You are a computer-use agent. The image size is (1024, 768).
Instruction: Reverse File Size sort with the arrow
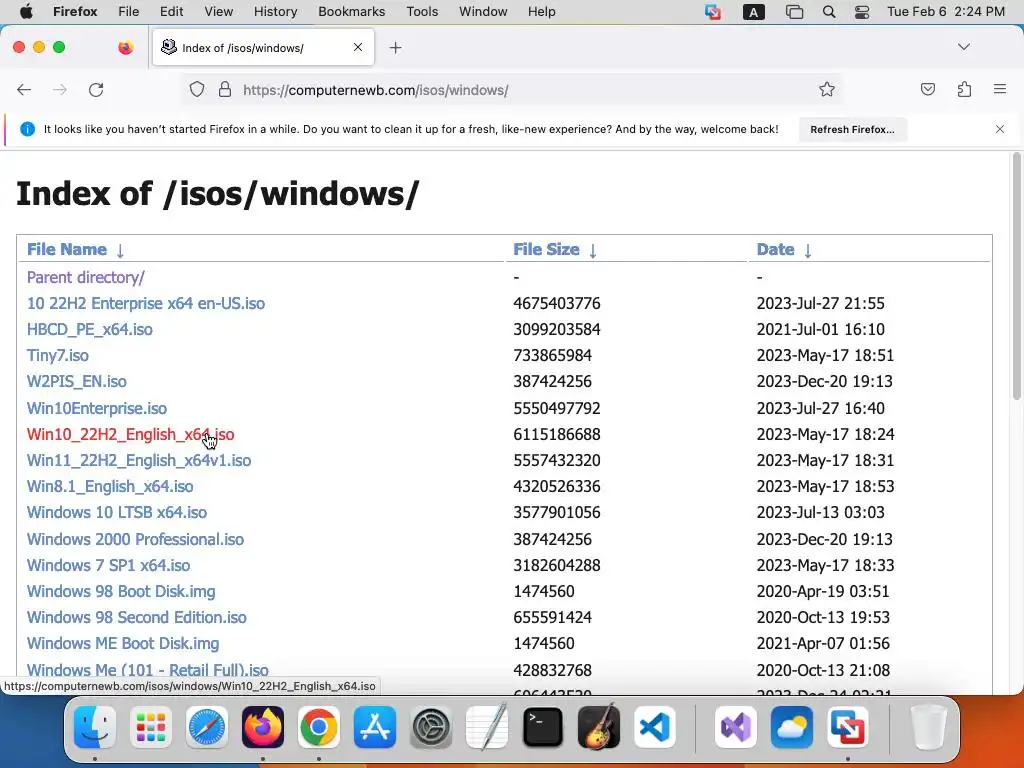[x=593, y=250]
